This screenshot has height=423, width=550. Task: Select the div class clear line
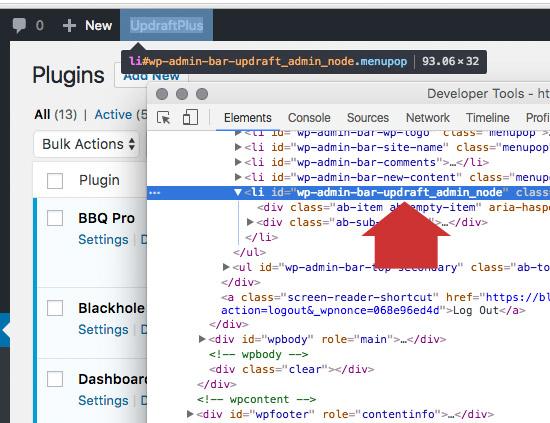(x=292, y=369)
